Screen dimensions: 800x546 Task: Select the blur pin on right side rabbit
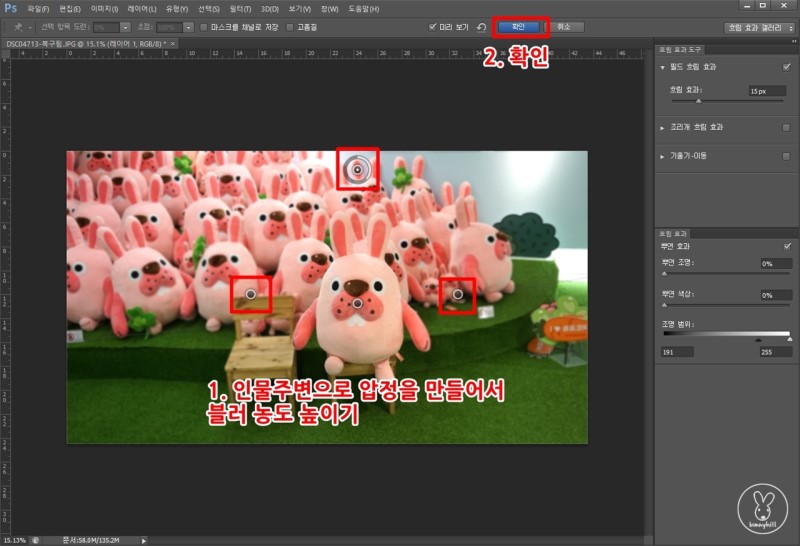(x=458, y=295)
